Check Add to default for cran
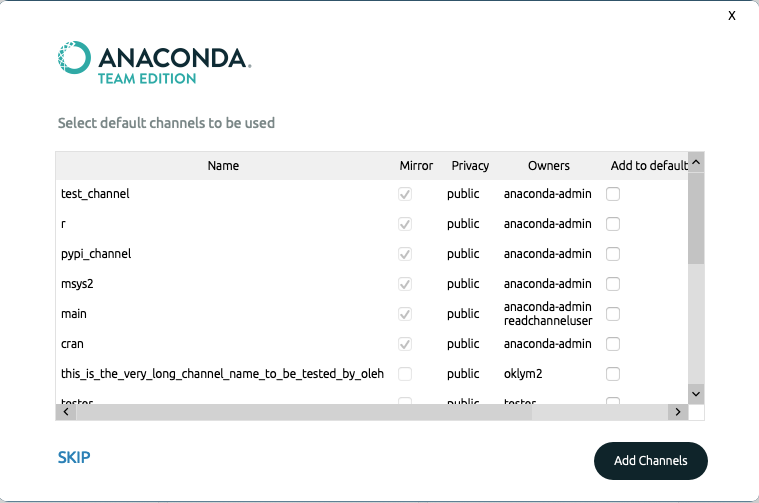The image size is (759, 503). 613,344
